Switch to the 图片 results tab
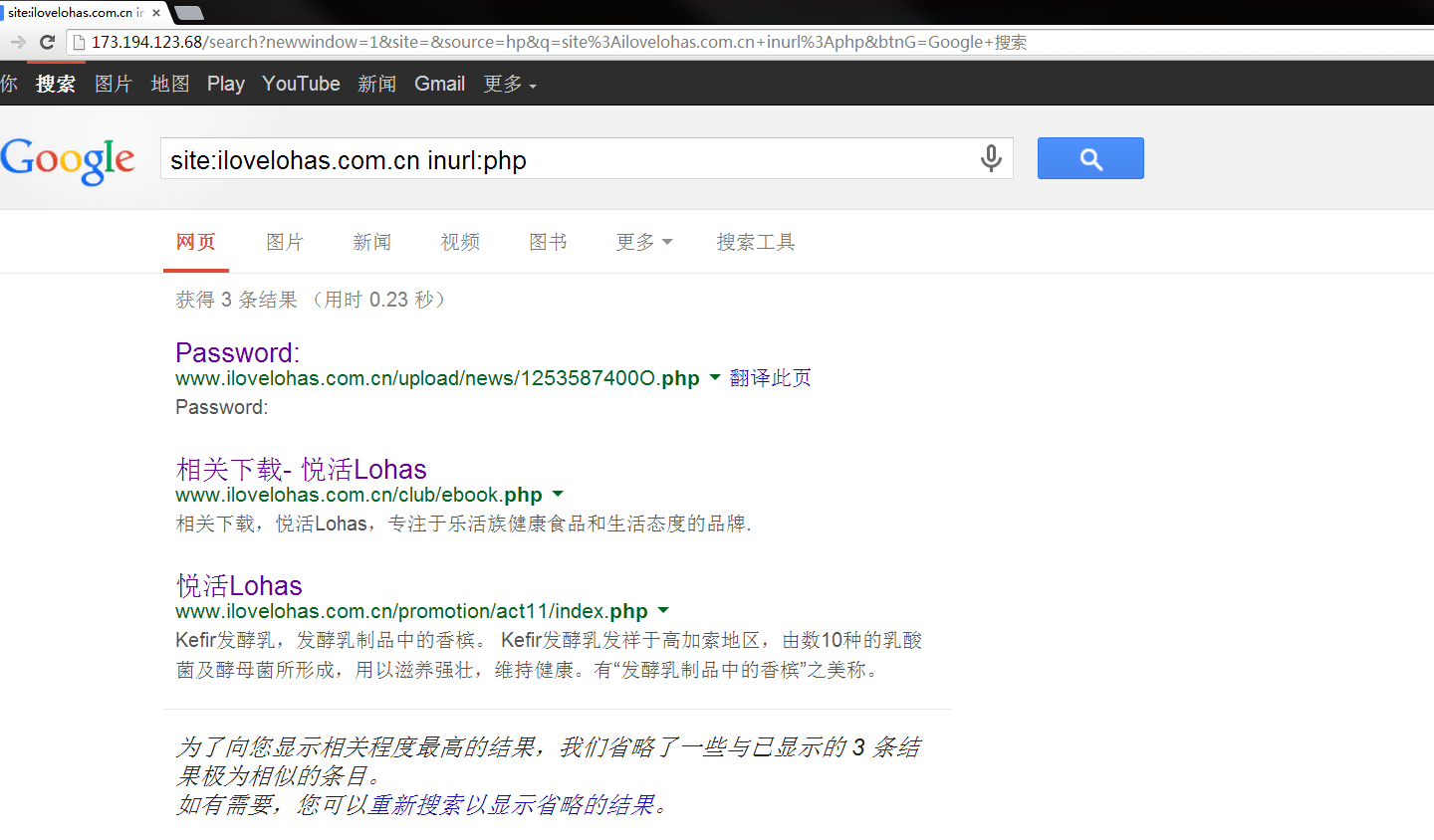This screenshot has height=840, width=1434. [285, 242]
